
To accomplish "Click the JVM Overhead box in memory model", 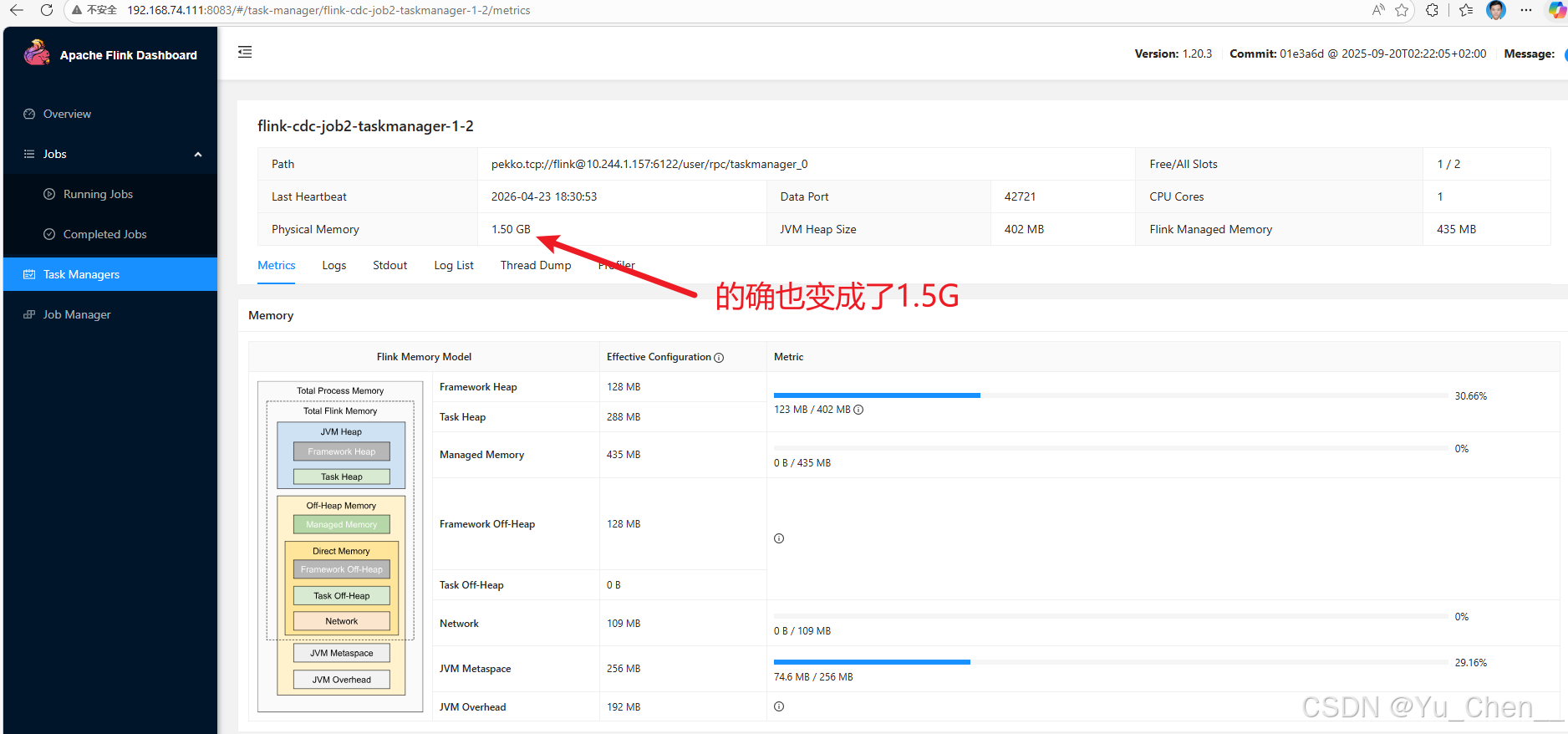I will (342, 680).
